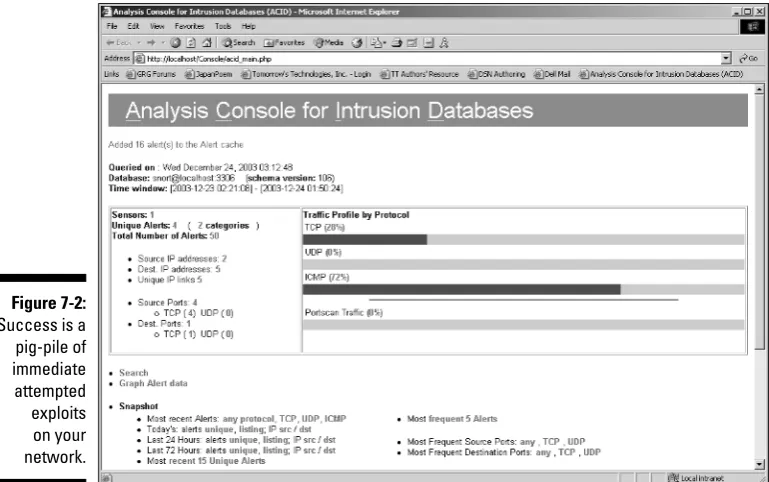Click the page icon in the address bar

140,59
